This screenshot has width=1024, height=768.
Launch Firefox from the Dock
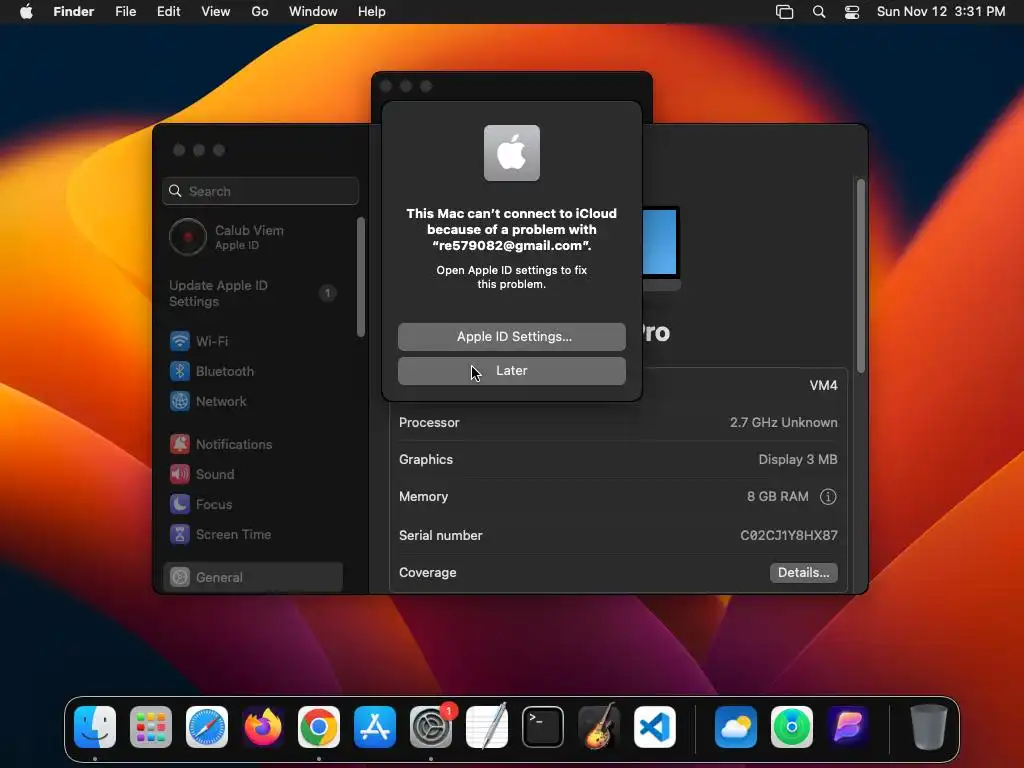point(263,727)
